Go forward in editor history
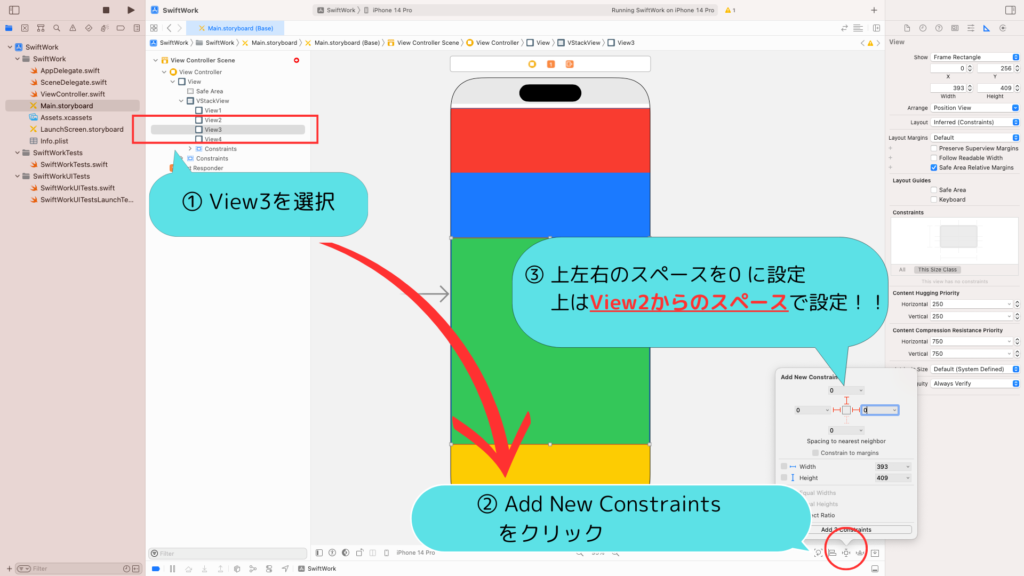This screenshot has height=576, width=1024. [x=180, y=28]
